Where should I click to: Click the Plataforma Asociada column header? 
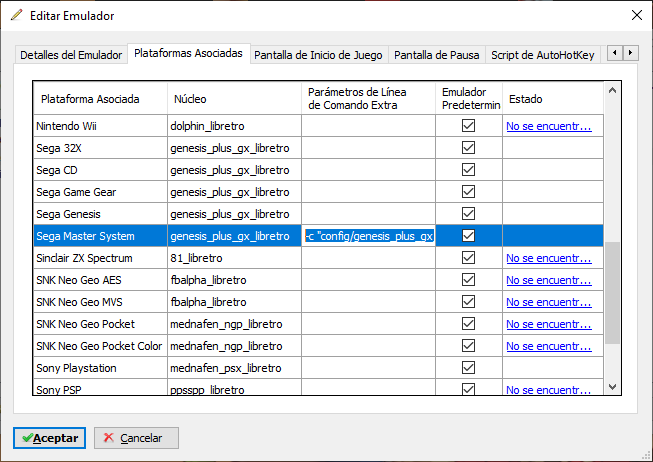[100, 98]
